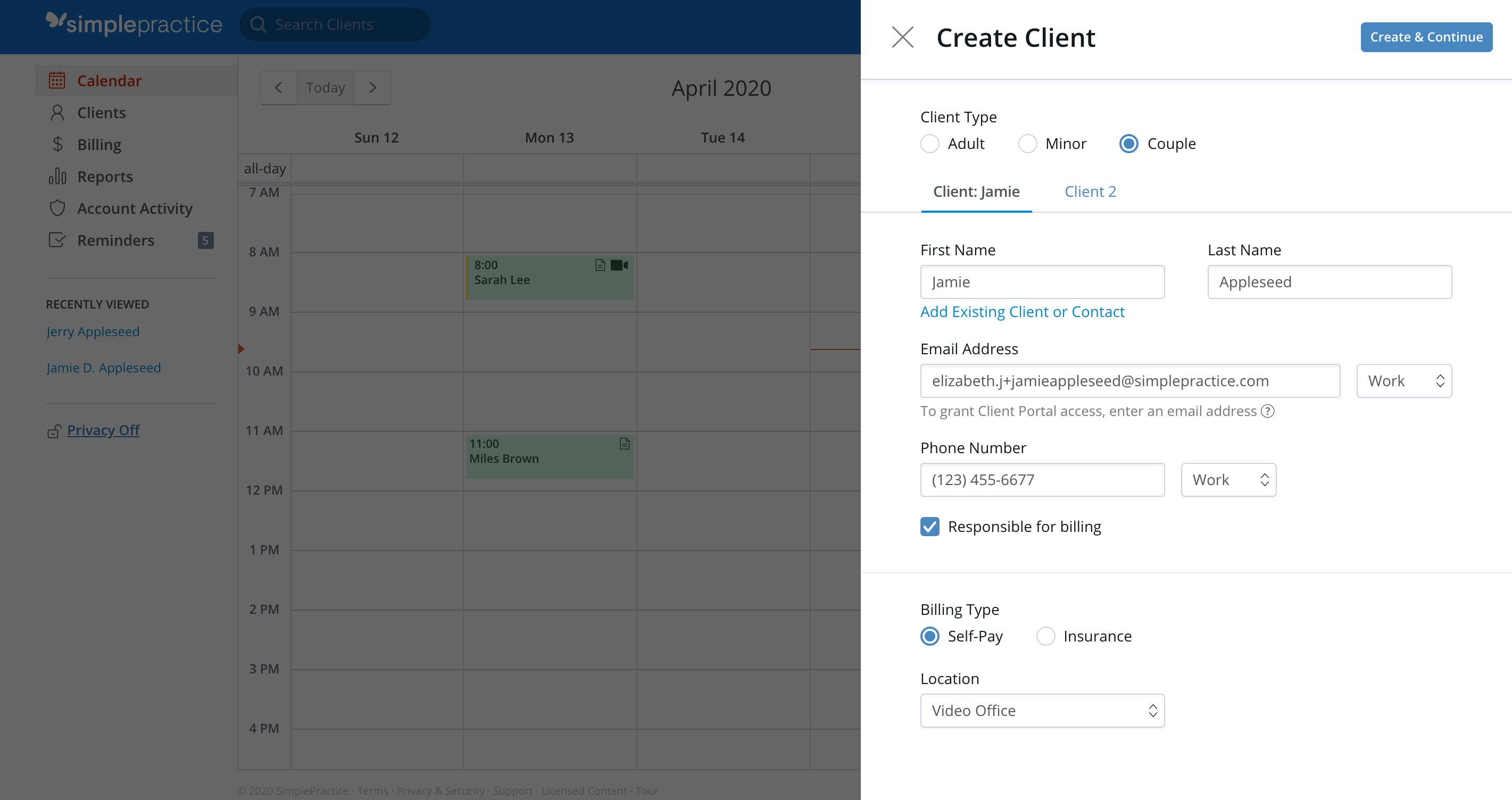Viewport: 1512px width, 800px height.
Task: Choose Insurance billing type
Action: point(1045,636)
